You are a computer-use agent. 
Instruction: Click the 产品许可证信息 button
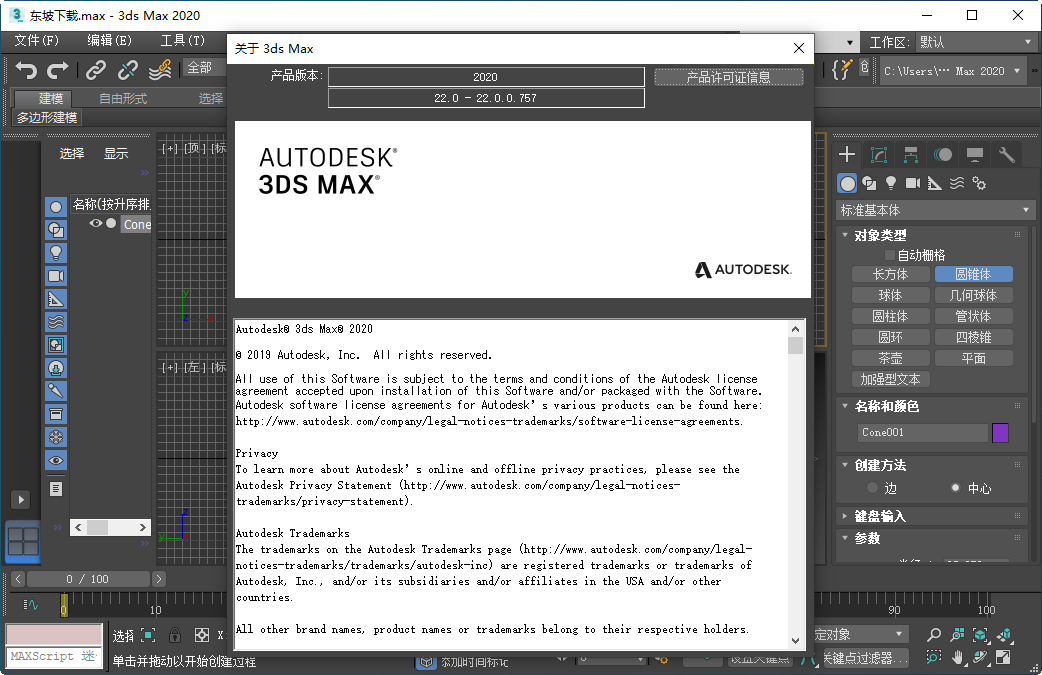729,76
